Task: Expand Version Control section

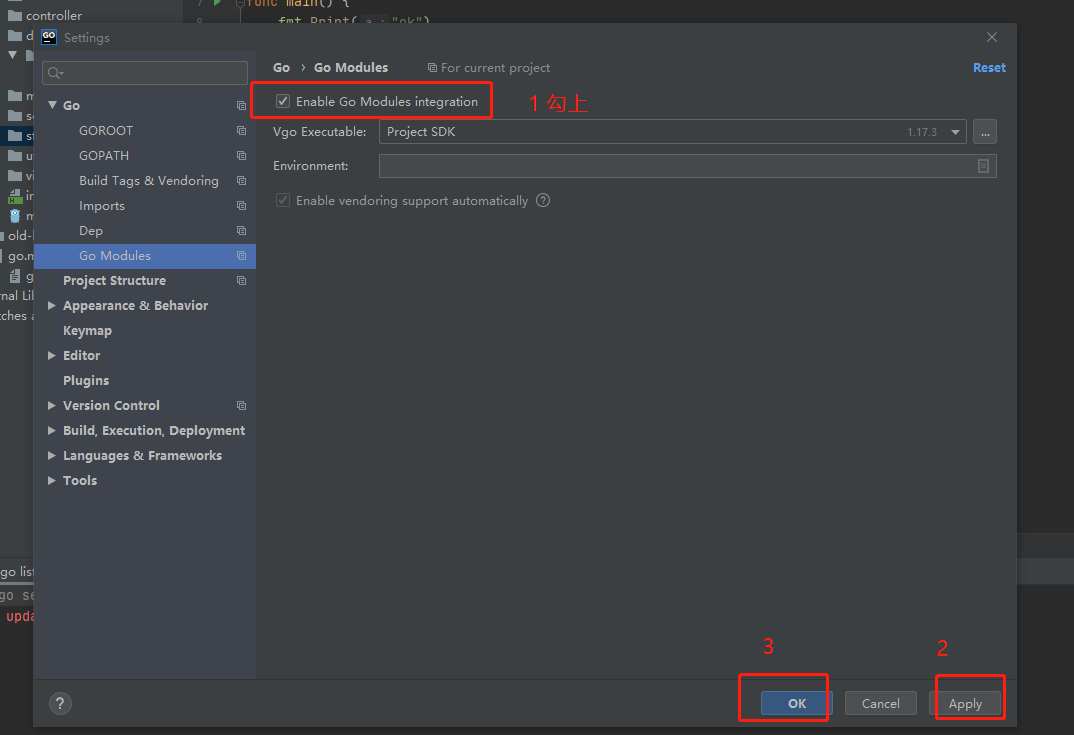Action: coord(51,406)
